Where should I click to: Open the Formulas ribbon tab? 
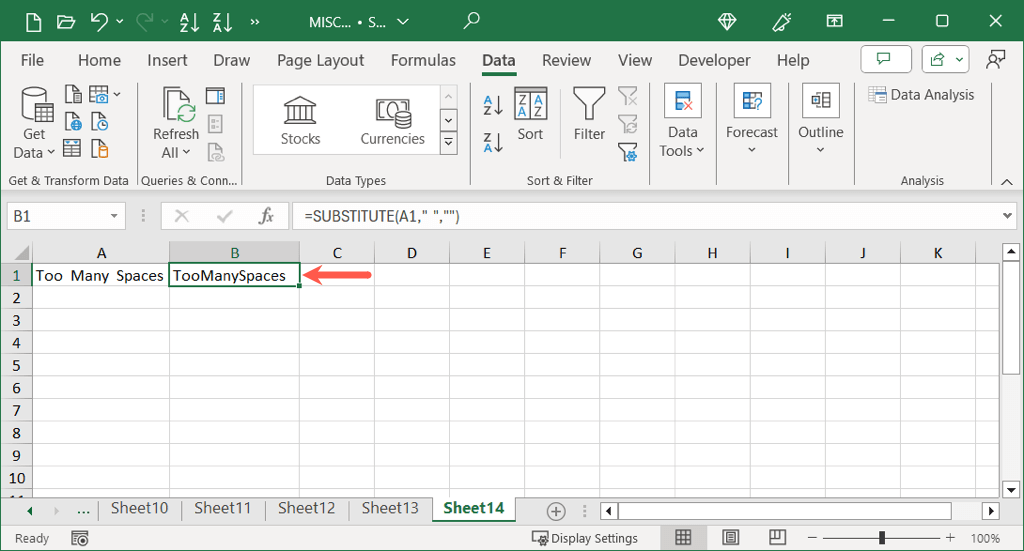tap(423, 60)
